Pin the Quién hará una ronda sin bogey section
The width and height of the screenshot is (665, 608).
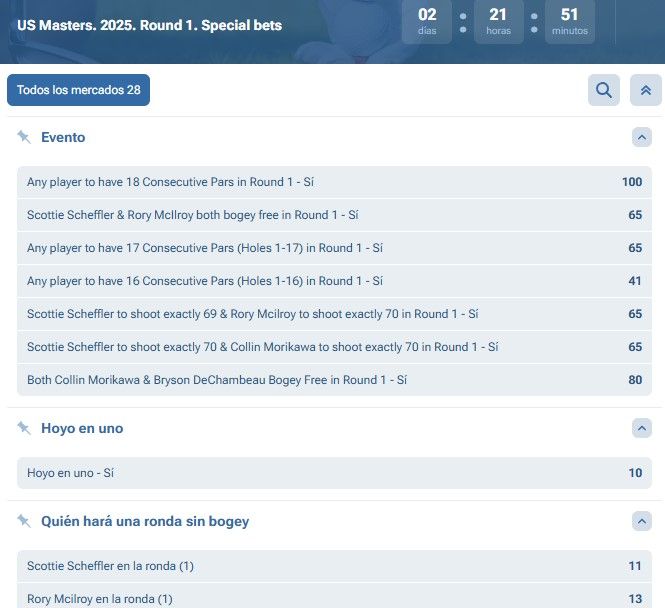[24, 521]
